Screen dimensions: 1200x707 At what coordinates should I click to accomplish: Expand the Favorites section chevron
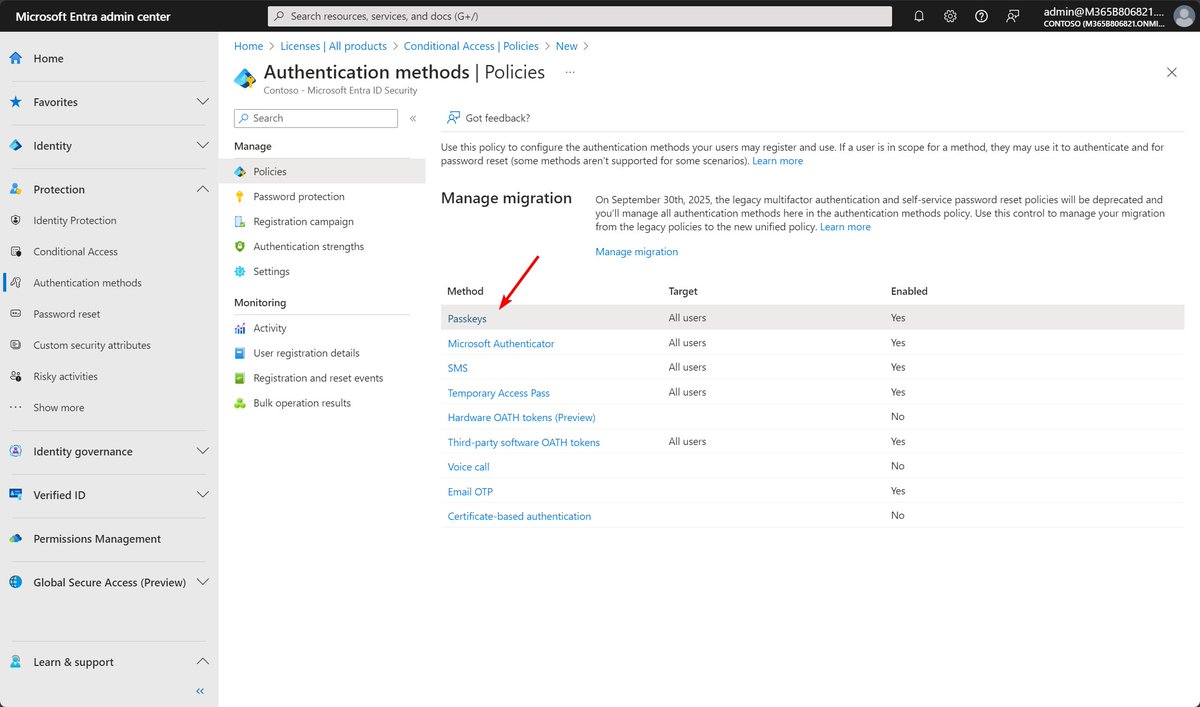coord(203,102)
